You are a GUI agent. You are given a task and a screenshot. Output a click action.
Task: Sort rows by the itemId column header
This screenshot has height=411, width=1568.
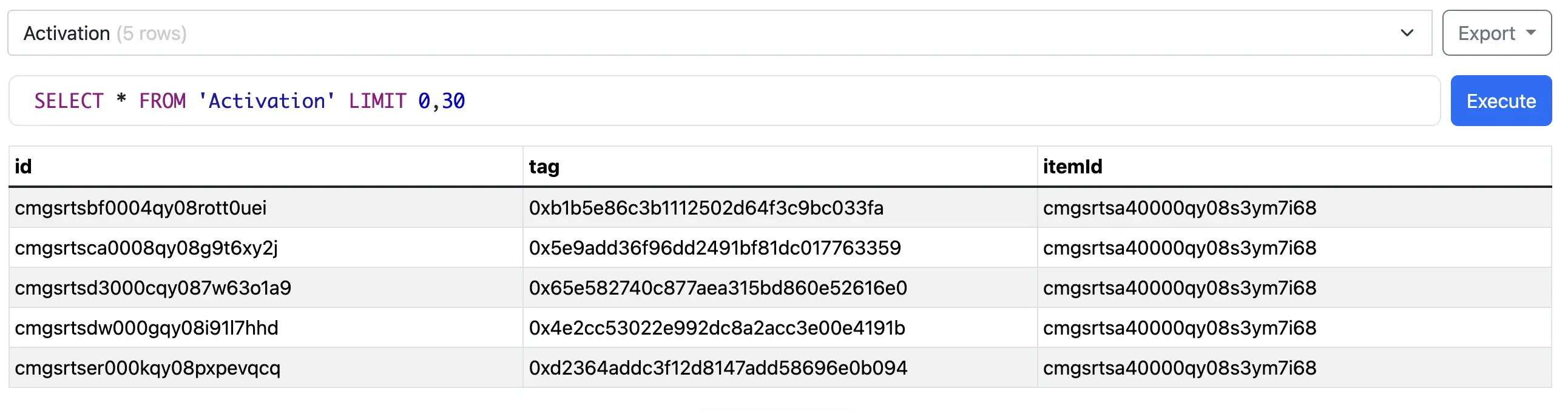(x=1072, y=166)
